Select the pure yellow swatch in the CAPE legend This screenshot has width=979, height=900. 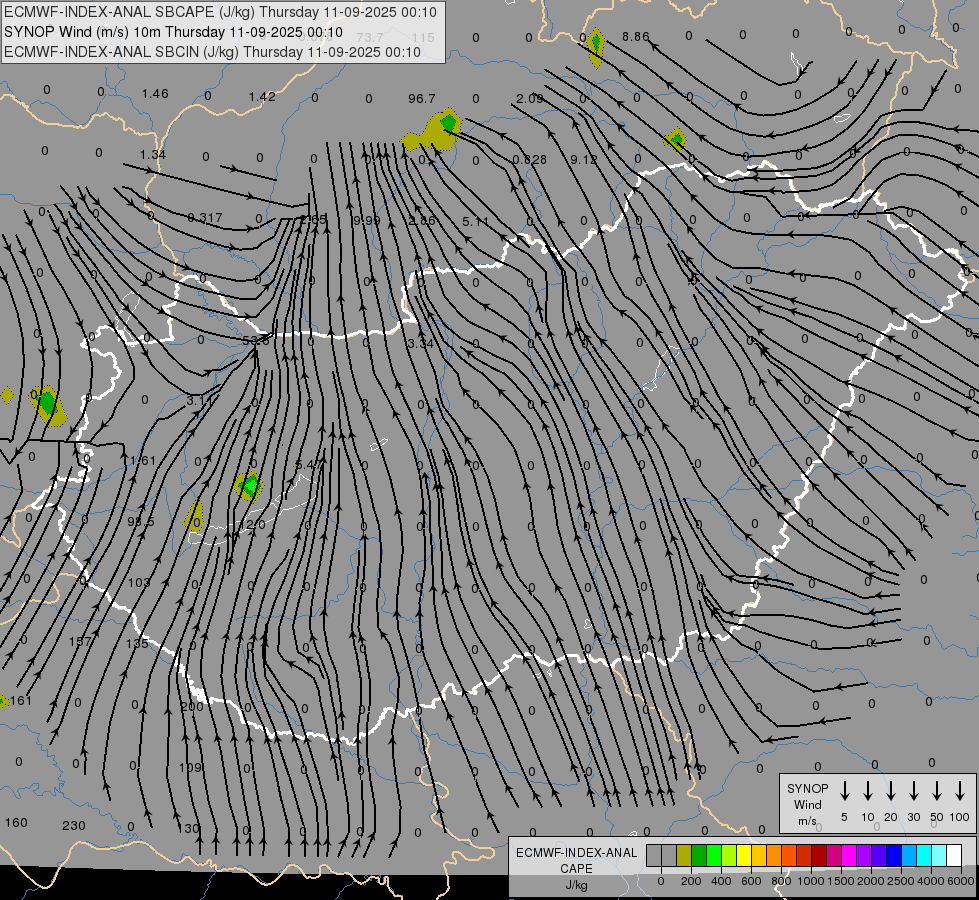[x=744, y=856]
